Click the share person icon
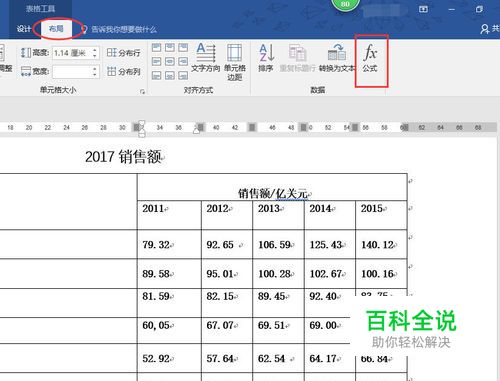This screenshot has width=500, height=381. point(485,29)
